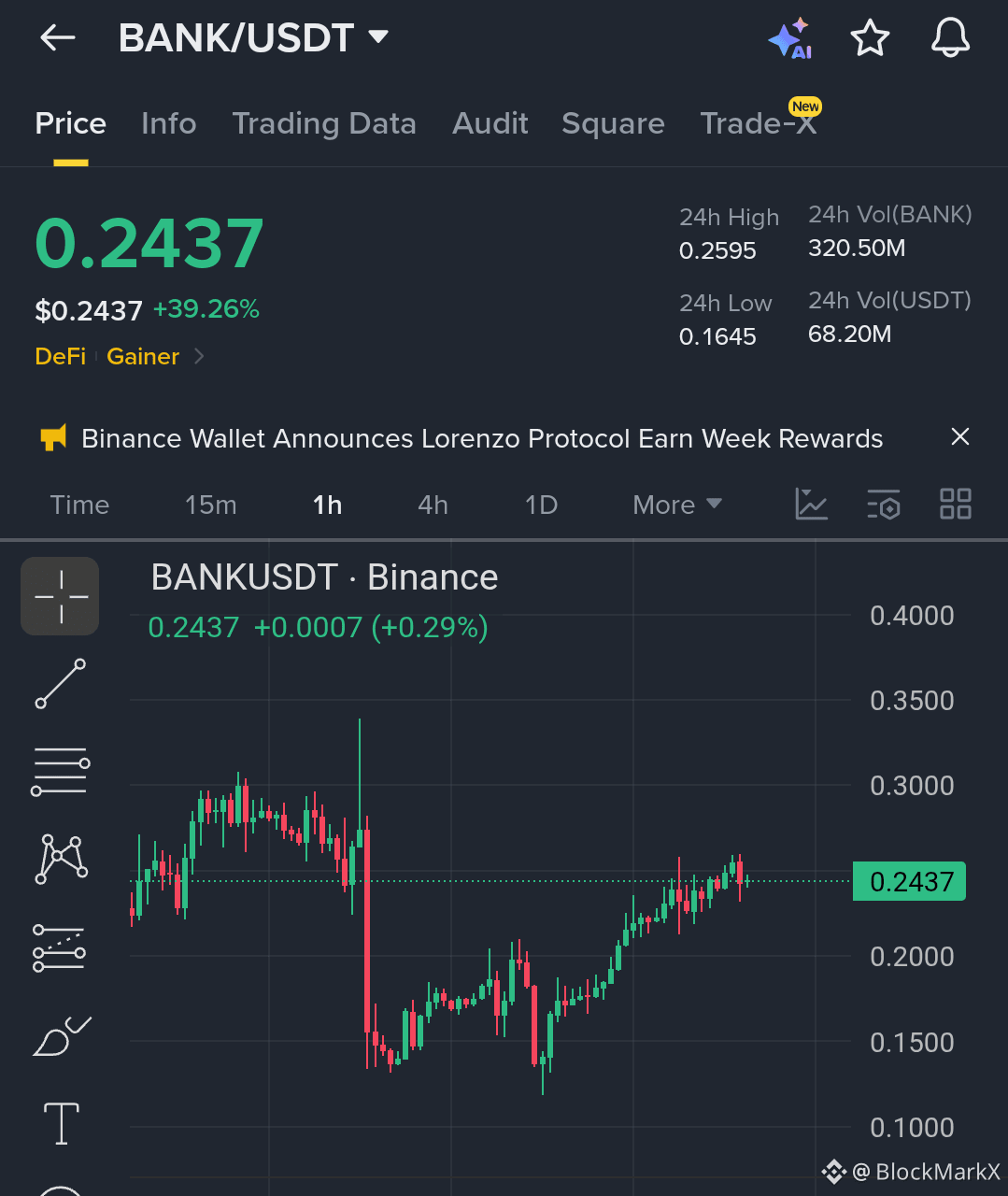
Task: Select the XABCD pattern drawing tool
Action: (61, 859)
